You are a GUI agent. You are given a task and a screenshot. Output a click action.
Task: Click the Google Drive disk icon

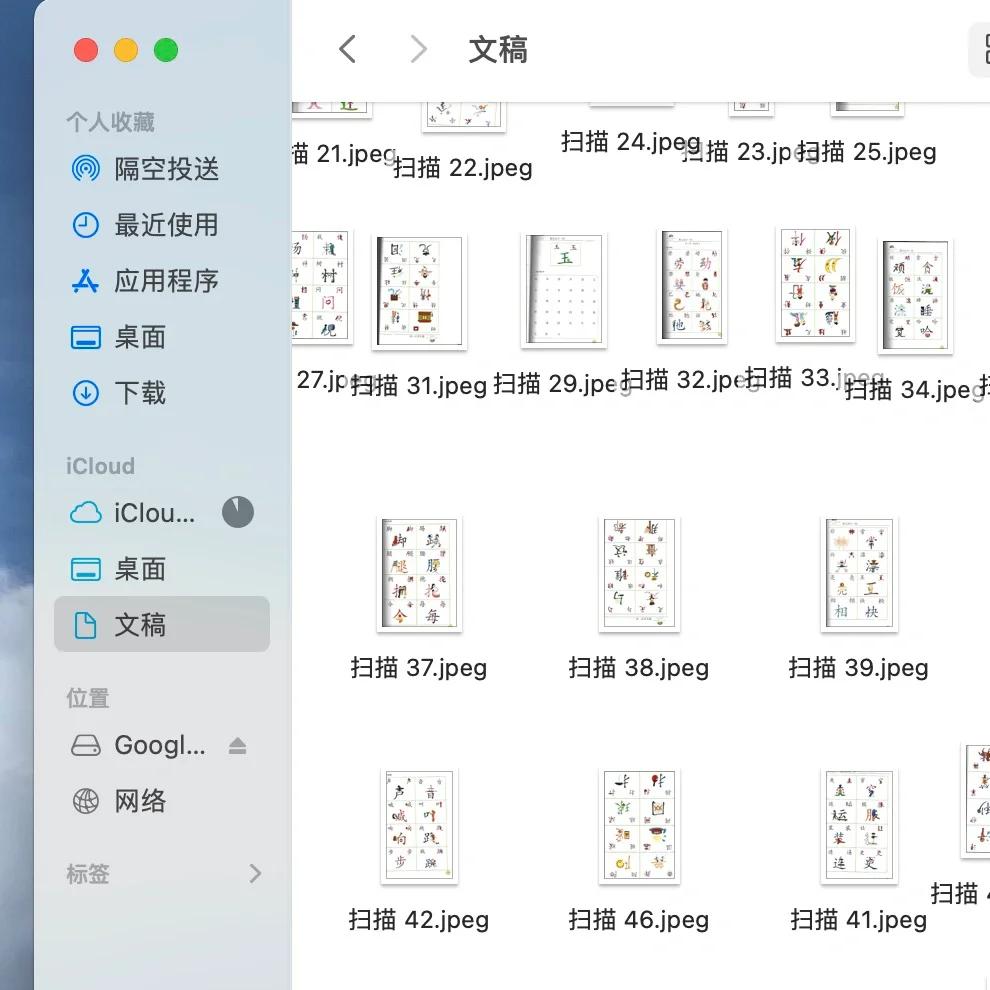(86, 746)
